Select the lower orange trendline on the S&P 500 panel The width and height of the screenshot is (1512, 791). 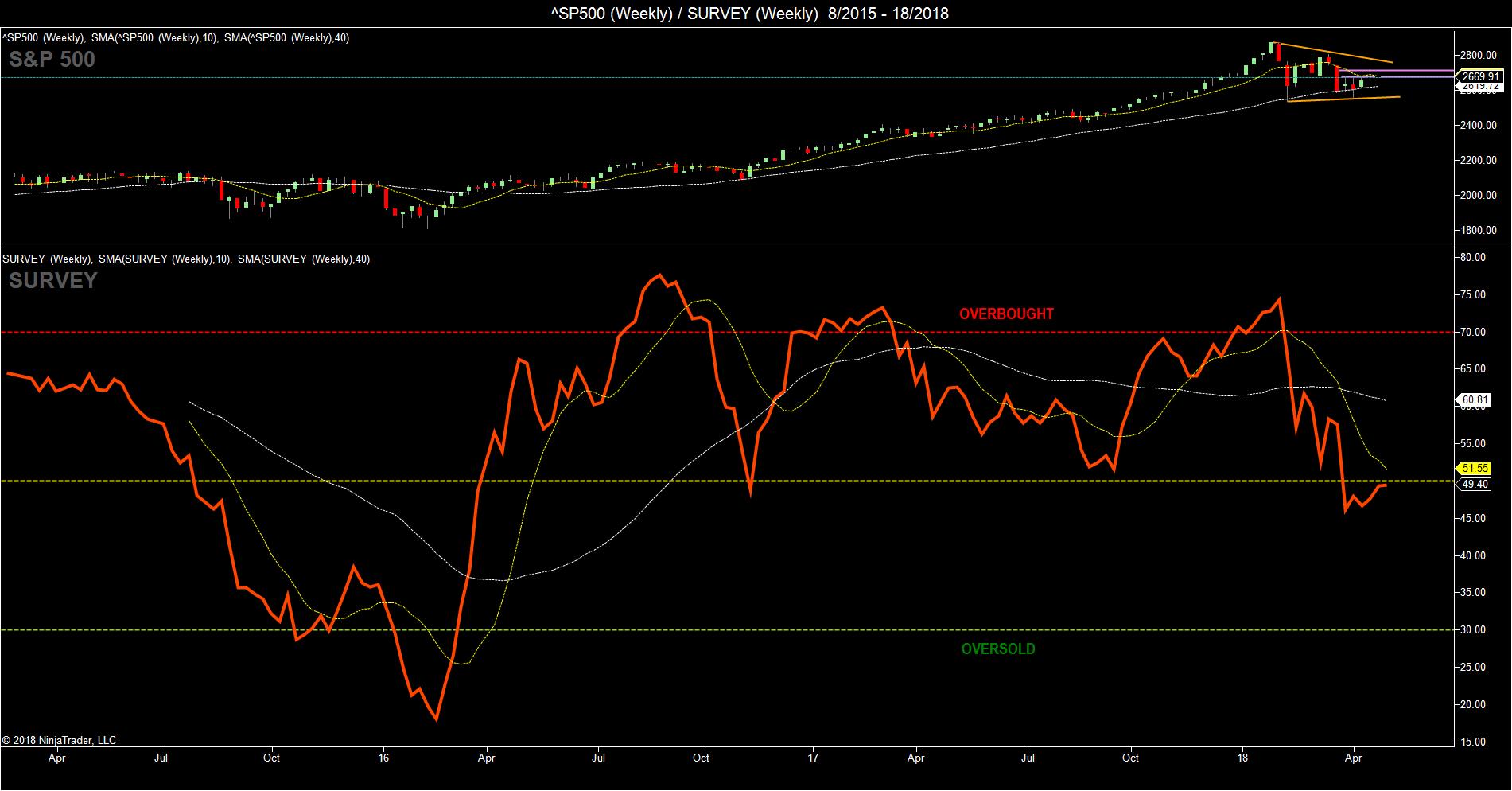click(x=1343, y=99)
